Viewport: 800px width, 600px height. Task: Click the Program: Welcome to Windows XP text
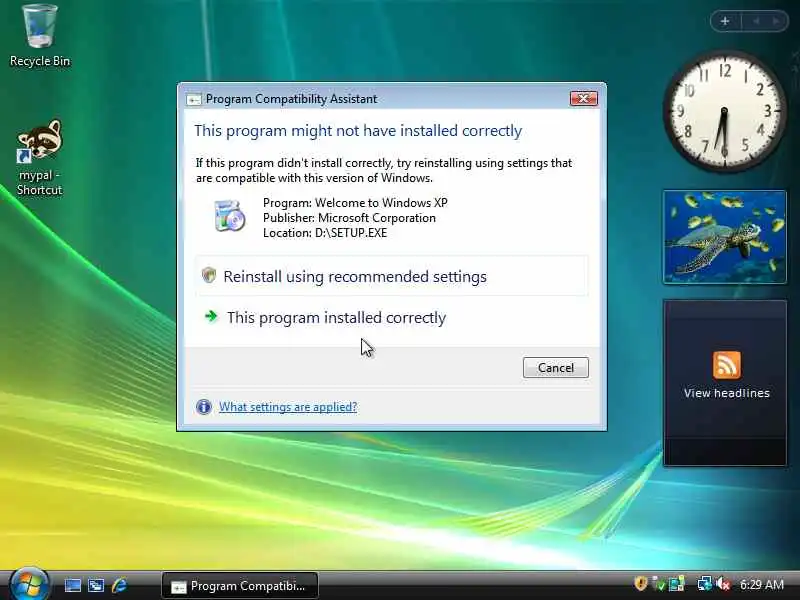pos(355,203)
